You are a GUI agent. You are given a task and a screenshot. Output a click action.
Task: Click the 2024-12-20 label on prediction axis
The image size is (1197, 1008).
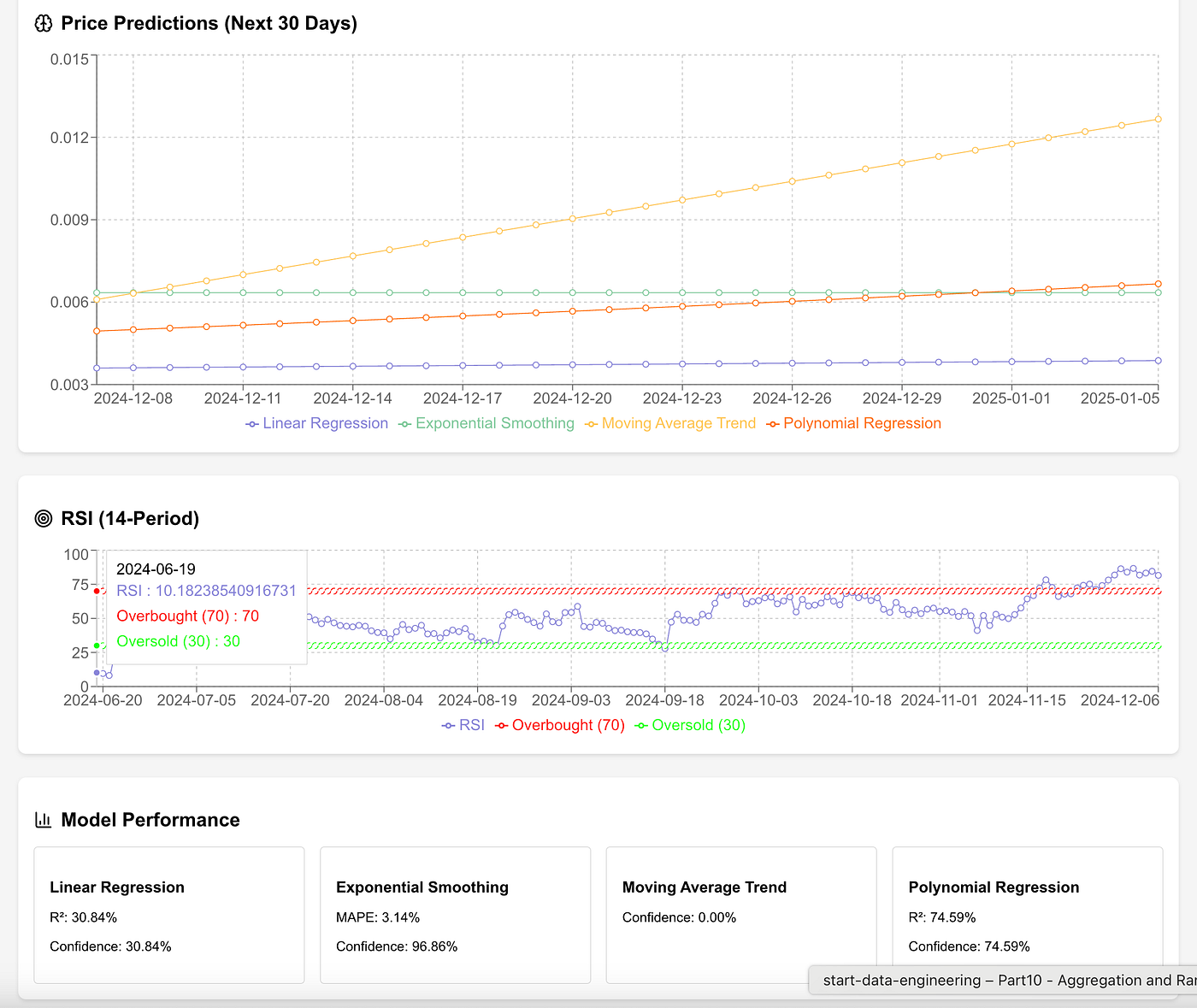click(x=572, y=398)
